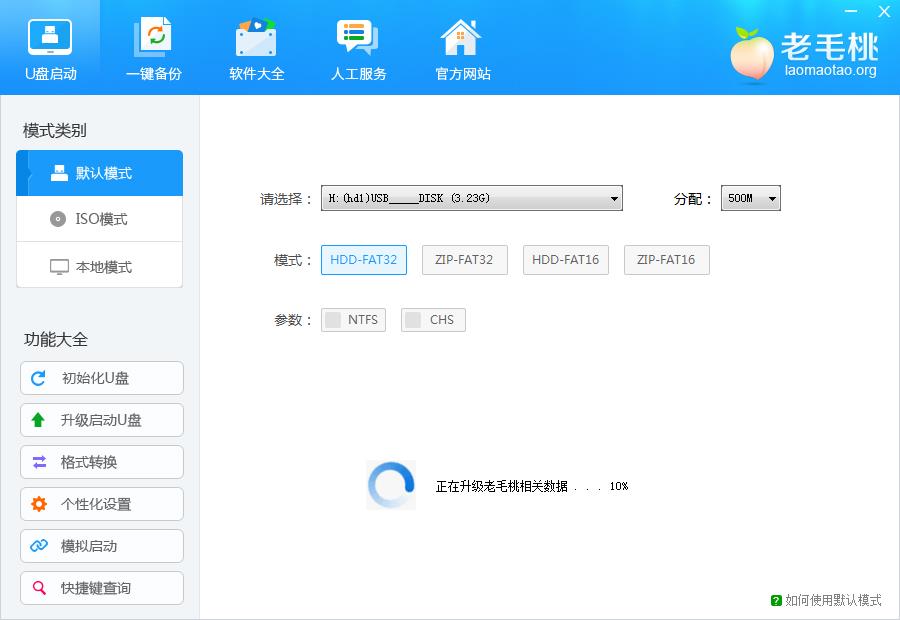Screen dimensions: 900x620
Task: Switch to 本地模式 tab
Action: [x=99, y=265]
